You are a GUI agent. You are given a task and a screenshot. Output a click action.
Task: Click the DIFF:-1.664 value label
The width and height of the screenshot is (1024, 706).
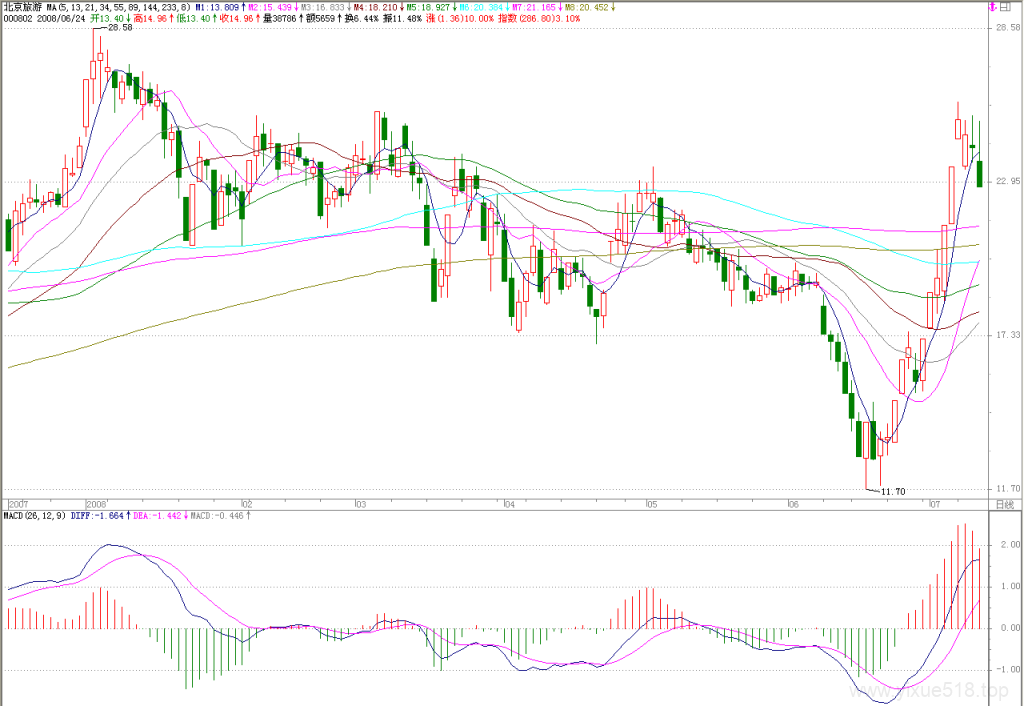pyautogui.click(x=99, y=516)
